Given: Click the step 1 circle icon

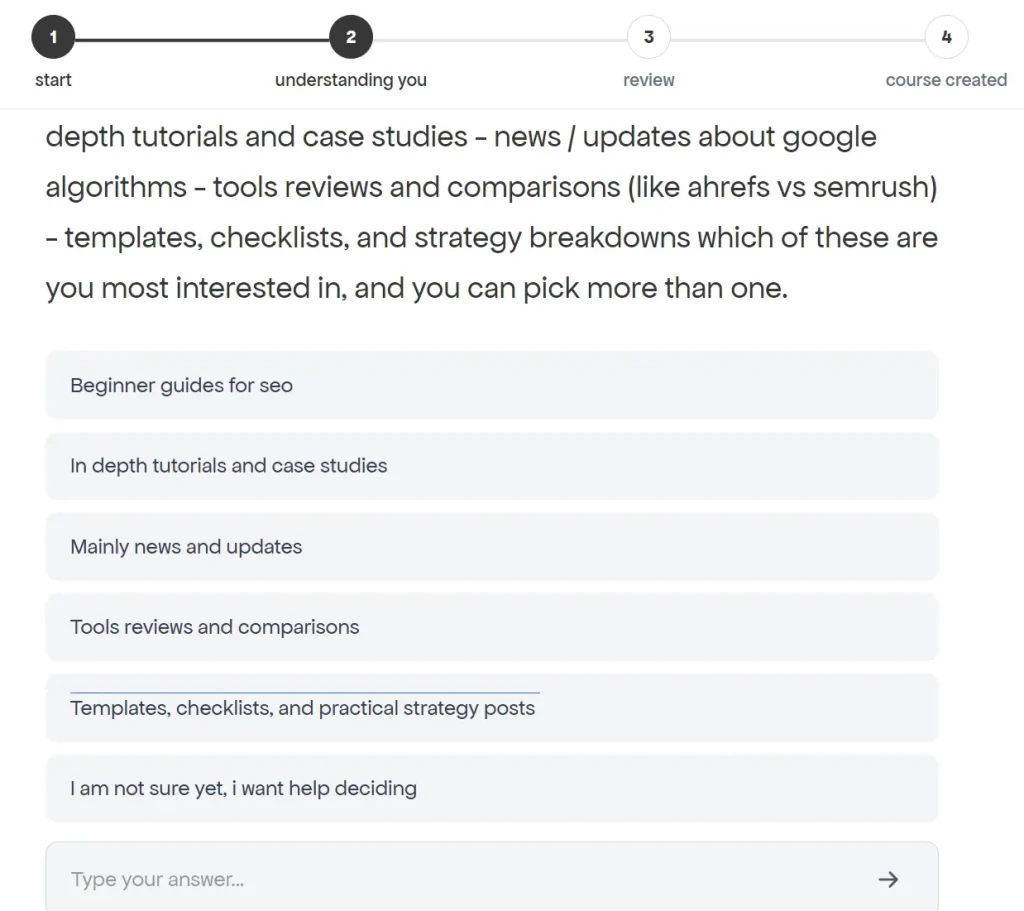Looking at the screenshot, I should click(x=53, y=39).
